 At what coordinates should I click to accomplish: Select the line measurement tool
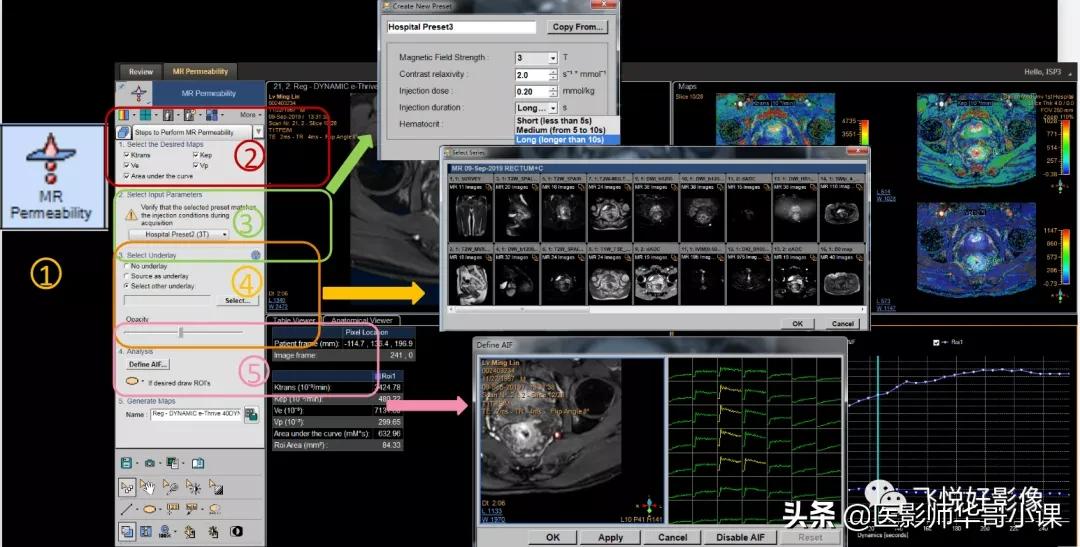coord(126,509)
